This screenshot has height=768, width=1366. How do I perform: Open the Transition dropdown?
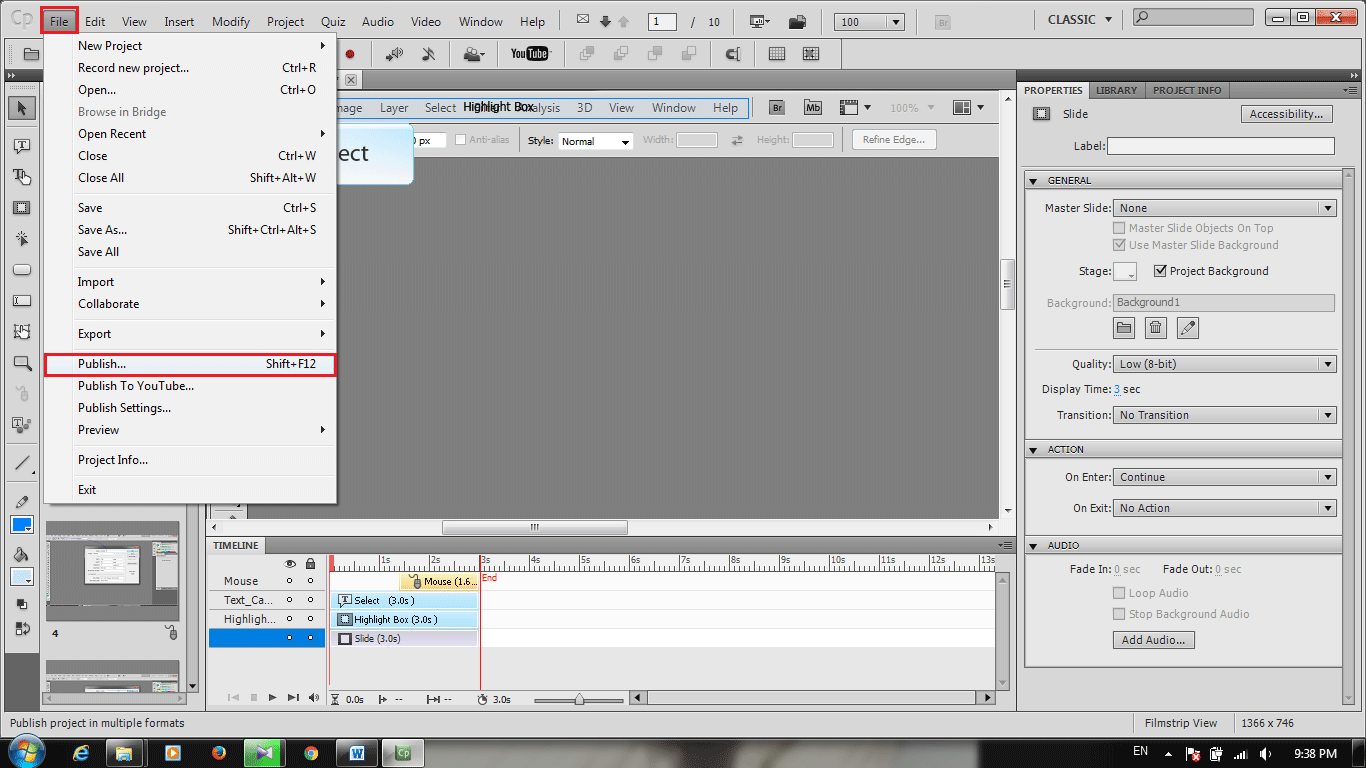click(1224, 415)
